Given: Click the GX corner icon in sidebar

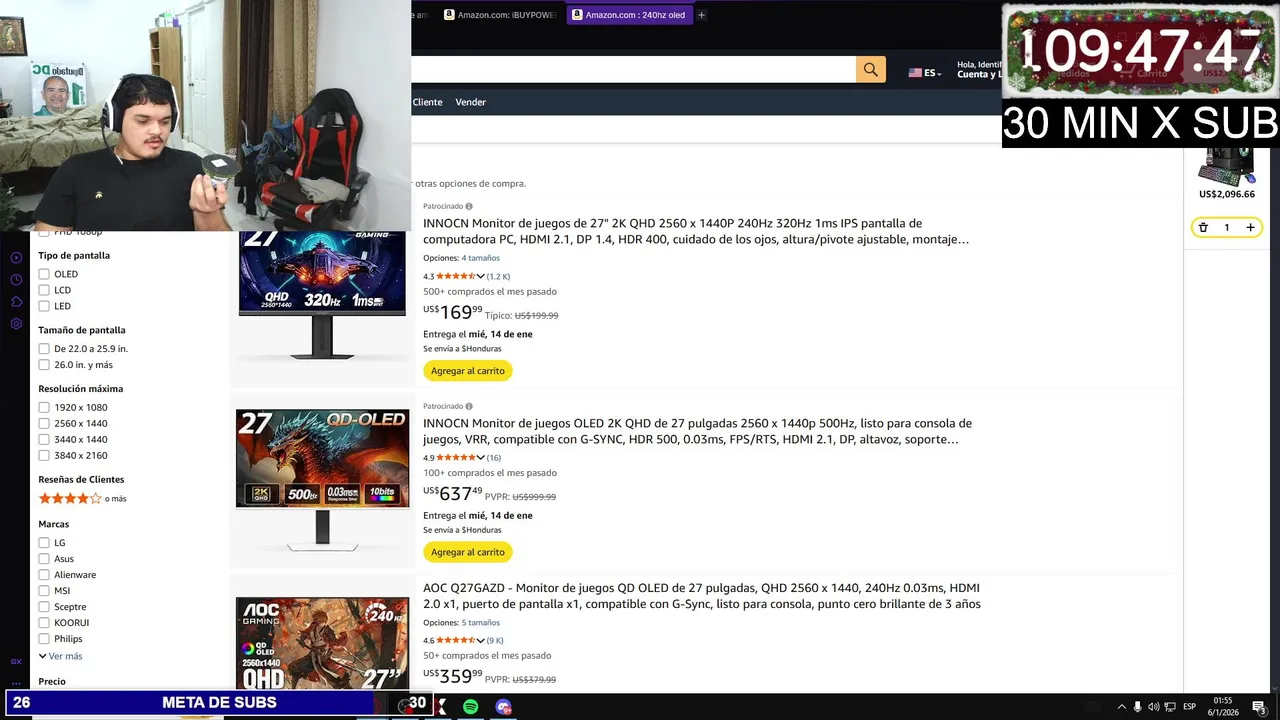Looking at the screenshot, I should [x=16, y=661].
